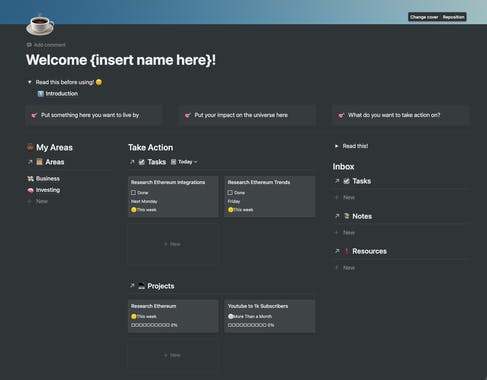Viewport: 487px width, 380px height.
Task: Click the icon in 'take action on' callout
Action: [x=341, y=115]
